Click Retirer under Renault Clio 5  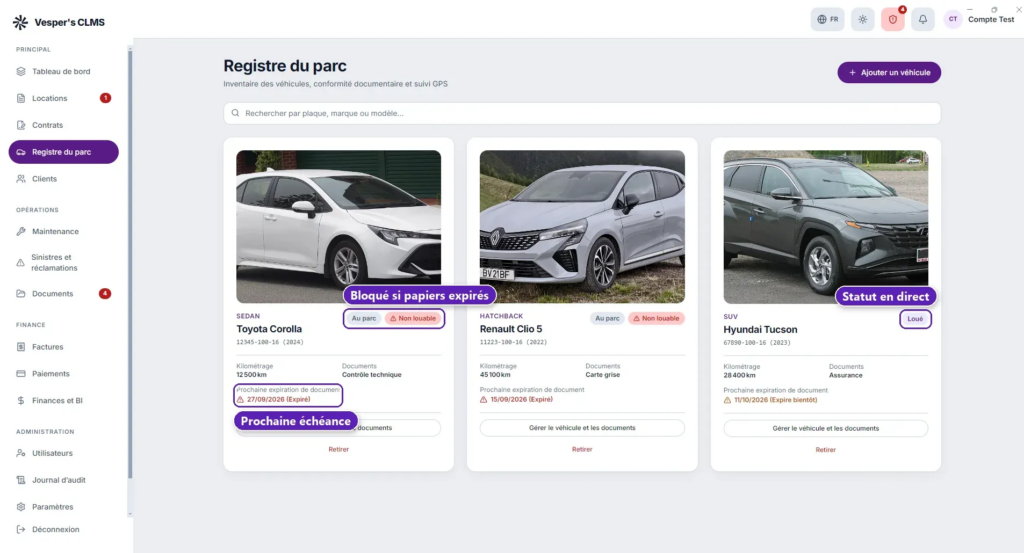pyautogui.click(x=582, y=449)
